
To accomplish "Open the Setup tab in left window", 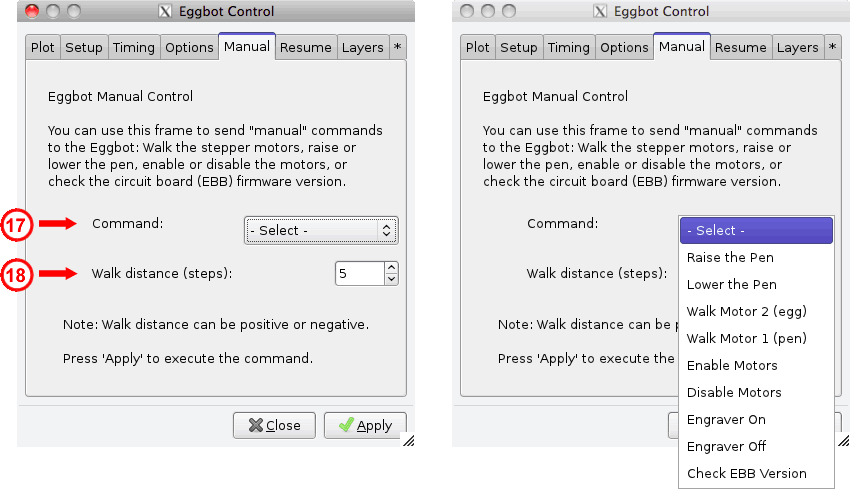I will (x=84, y=47).
